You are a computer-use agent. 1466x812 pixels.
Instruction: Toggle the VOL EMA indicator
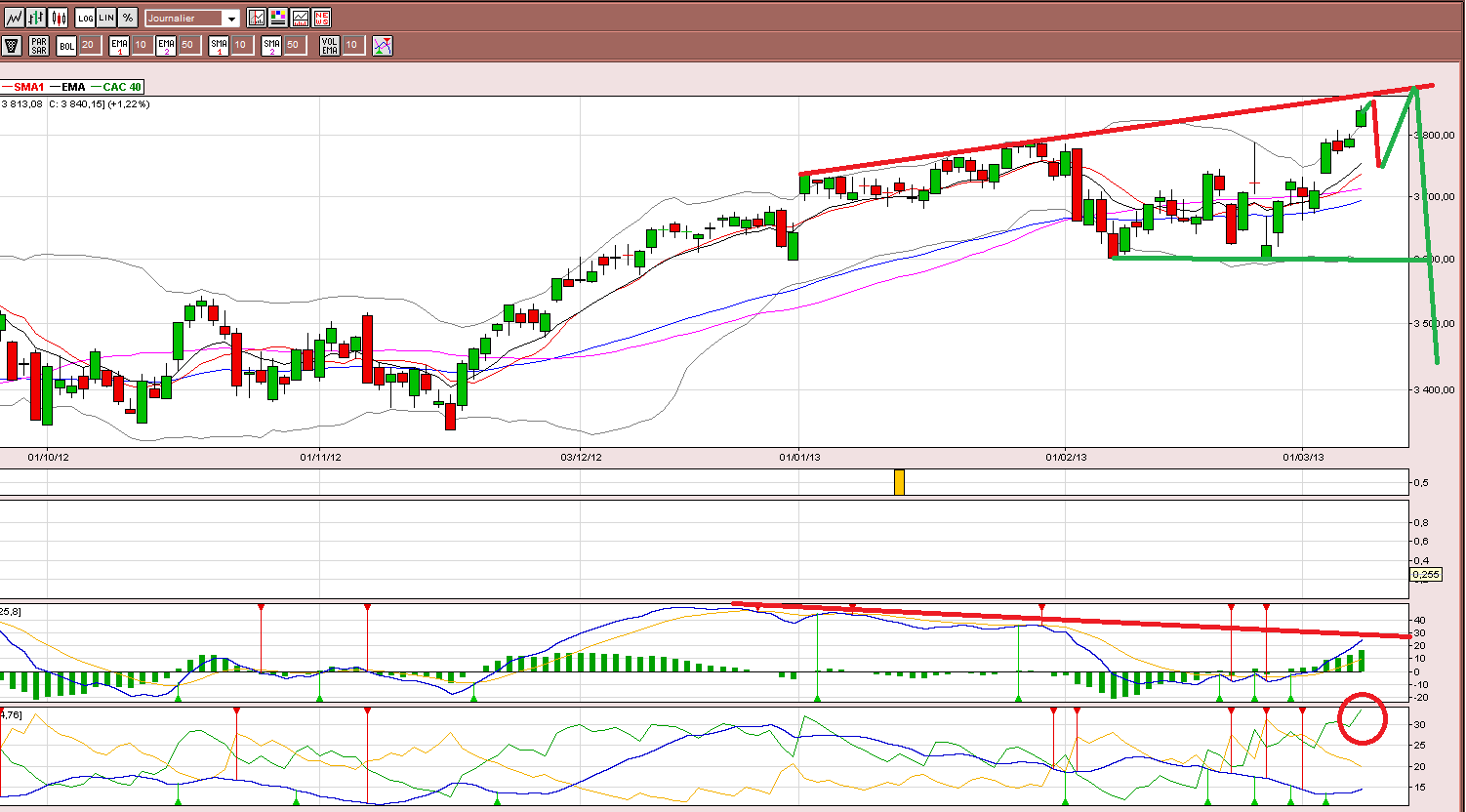(x=330, y=45)
